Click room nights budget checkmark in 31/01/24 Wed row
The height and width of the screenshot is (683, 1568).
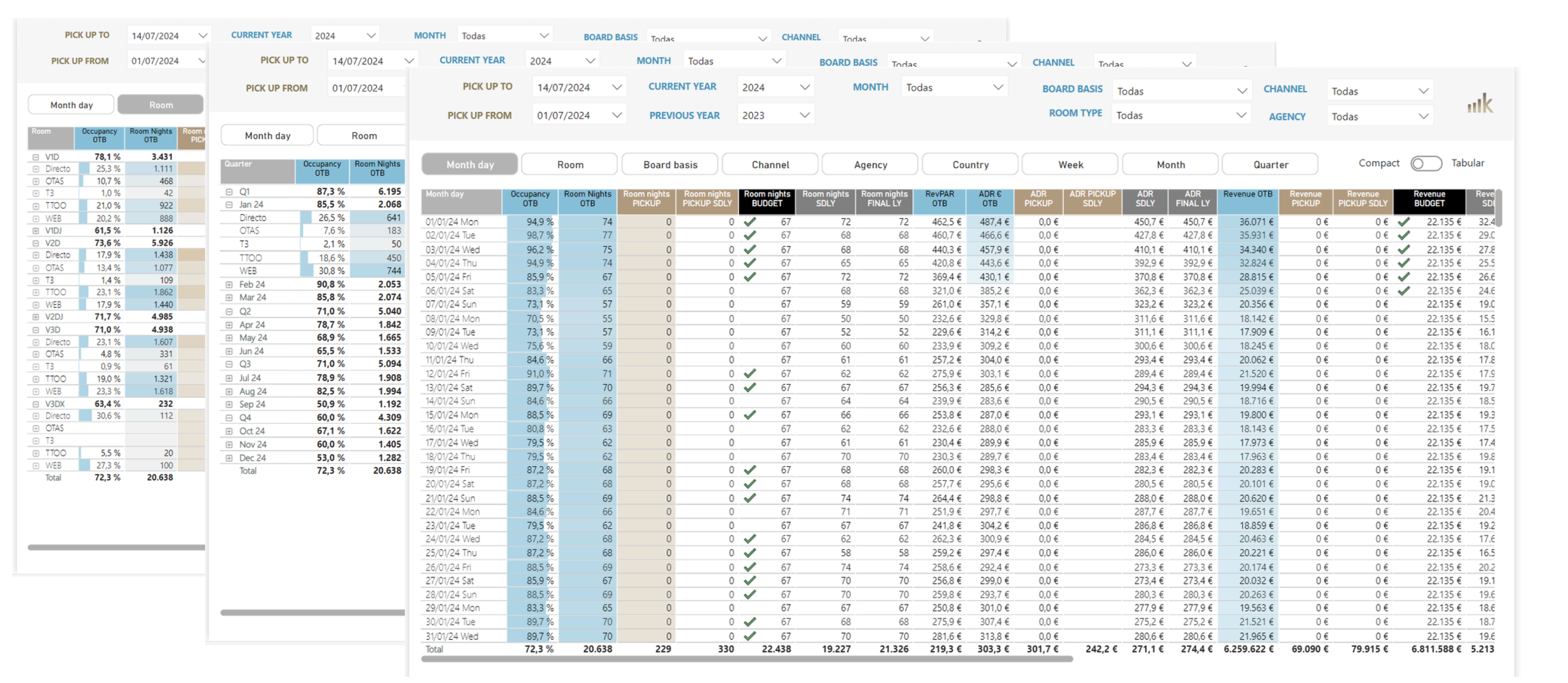(750, 636)
